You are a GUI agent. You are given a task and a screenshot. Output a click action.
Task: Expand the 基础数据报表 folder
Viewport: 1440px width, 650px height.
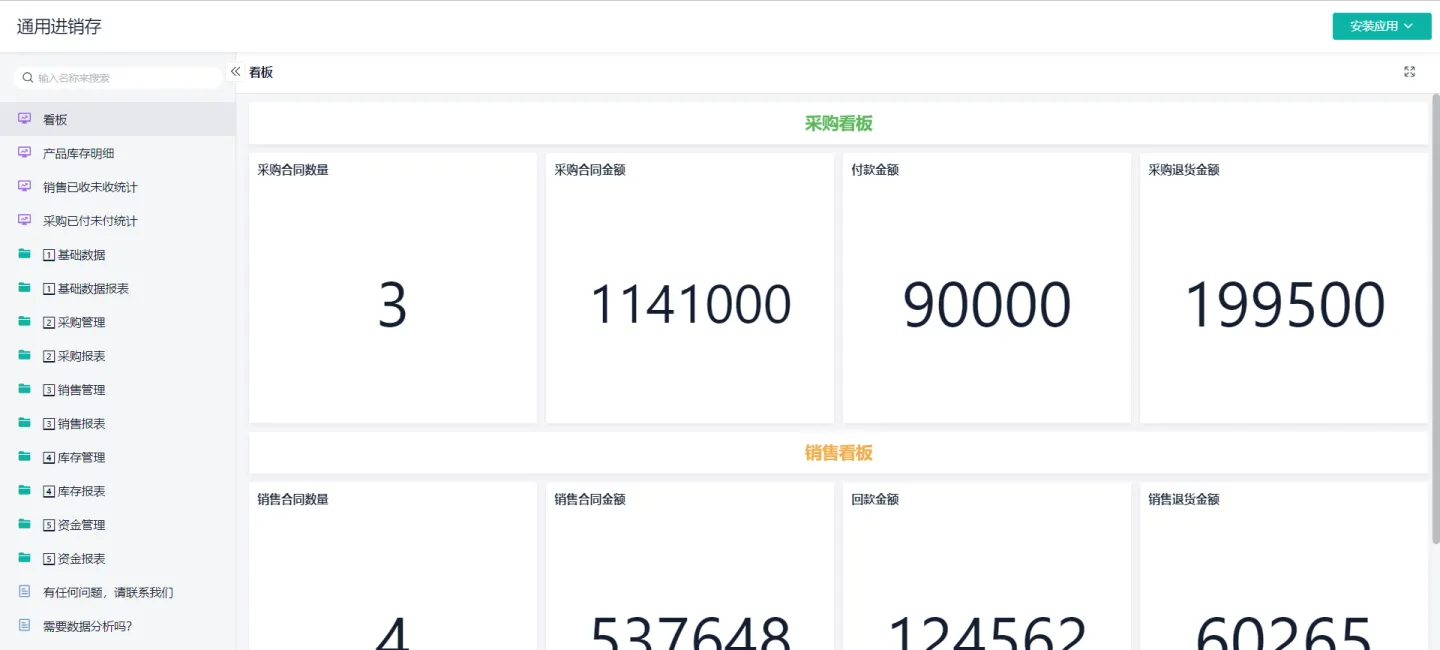click(x=118, y=288)
